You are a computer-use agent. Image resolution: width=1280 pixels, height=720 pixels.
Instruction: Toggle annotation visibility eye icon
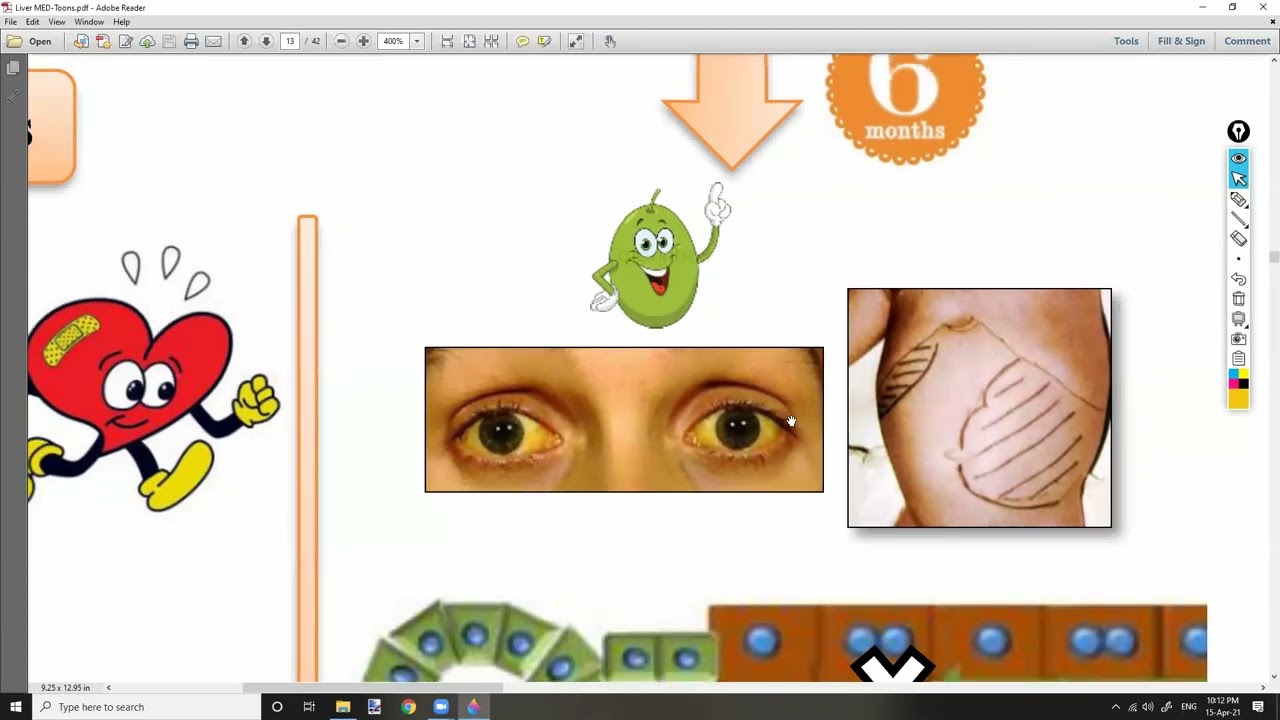coord(1238,158)
